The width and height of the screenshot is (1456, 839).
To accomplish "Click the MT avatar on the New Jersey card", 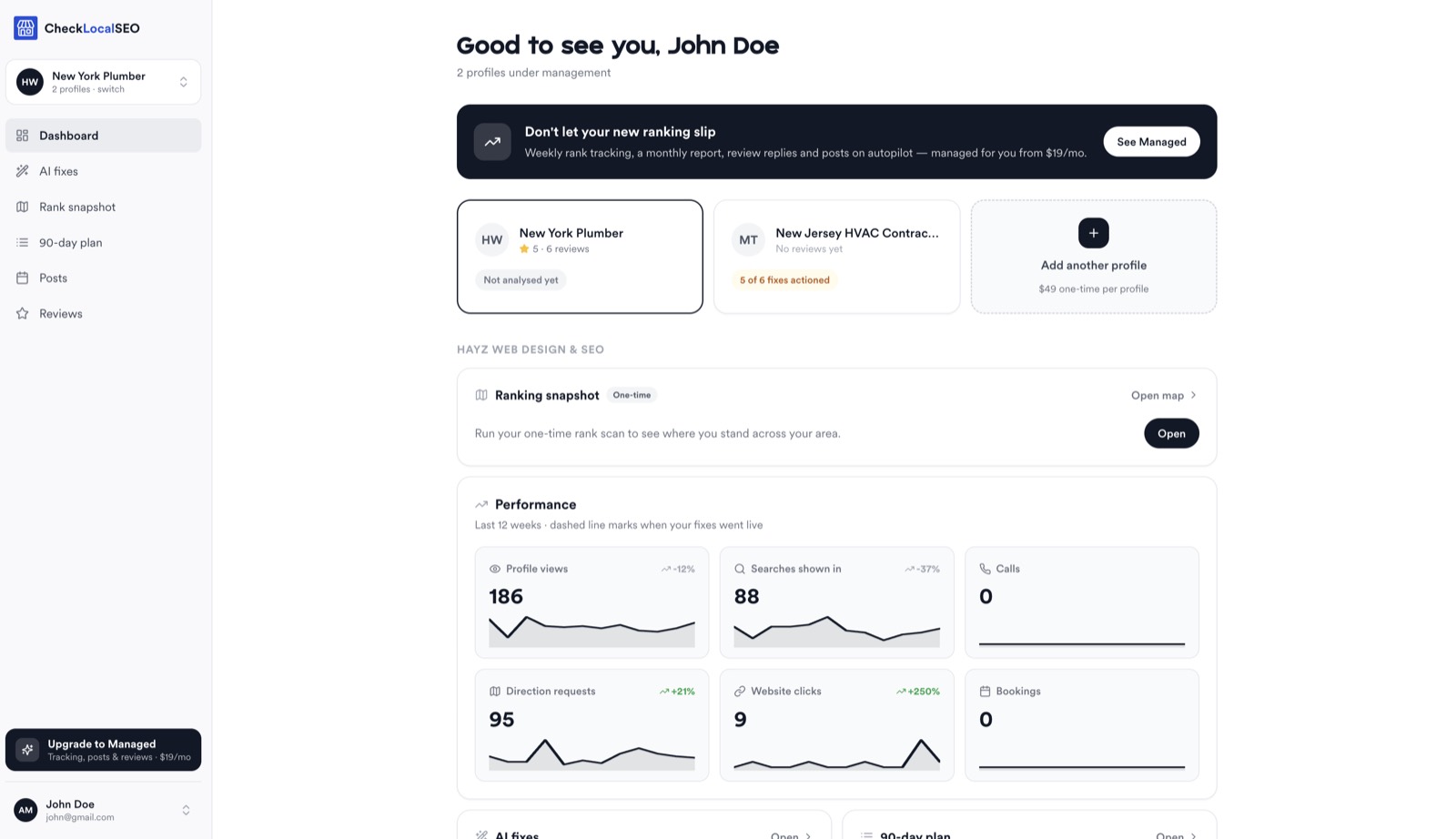I will (x=748, y=240).
